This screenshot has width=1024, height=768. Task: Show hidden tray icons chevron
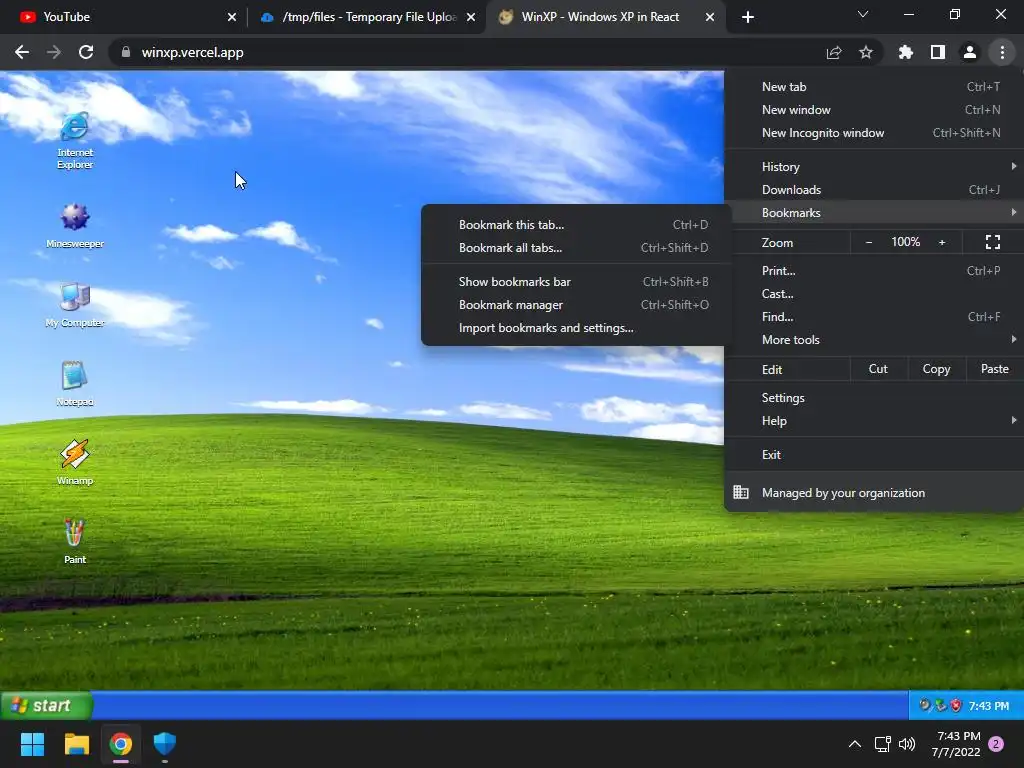coord(854,744)
